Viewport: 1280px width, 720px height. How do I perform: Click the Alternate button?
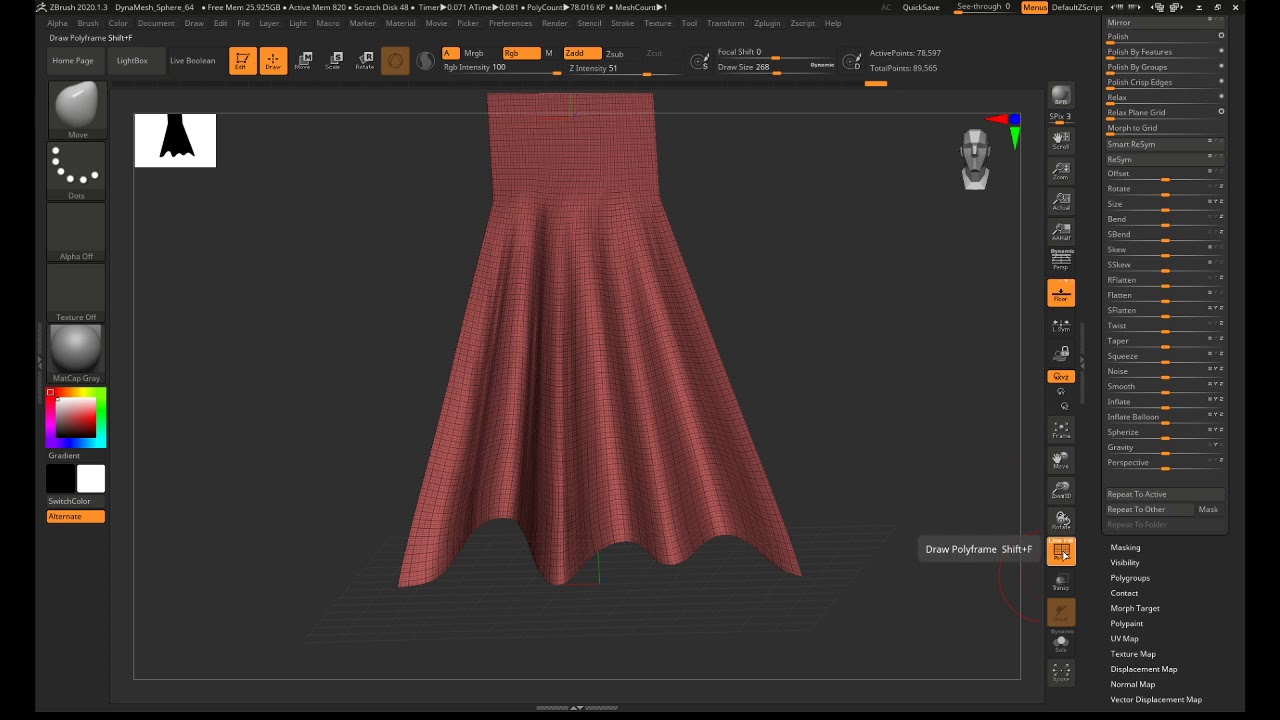(x=76, y=516)
